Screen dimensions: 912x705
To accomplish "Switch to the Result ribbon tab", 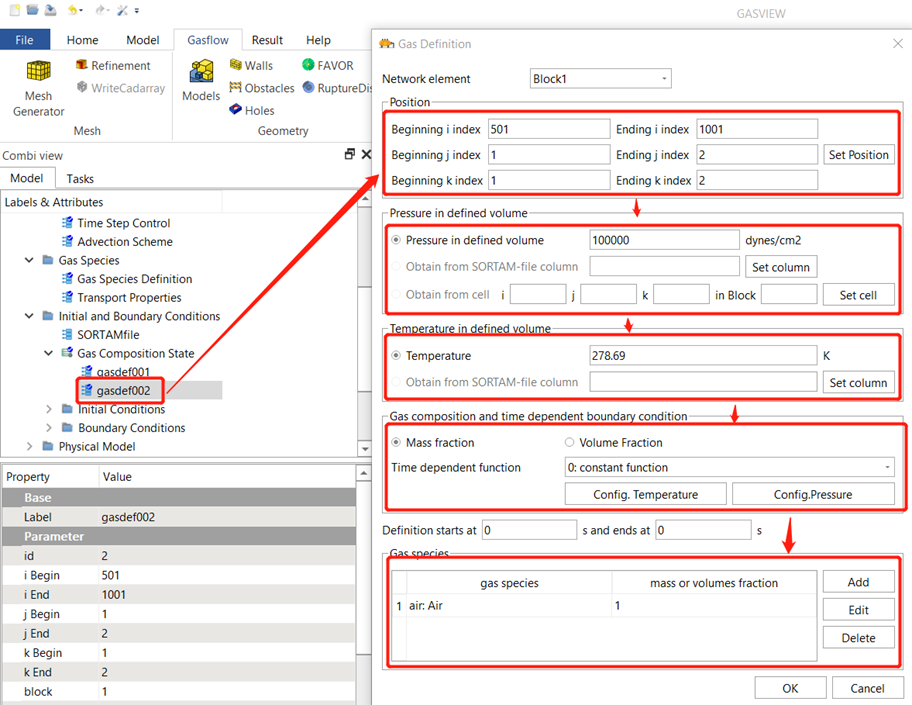I will coord(267,40).
